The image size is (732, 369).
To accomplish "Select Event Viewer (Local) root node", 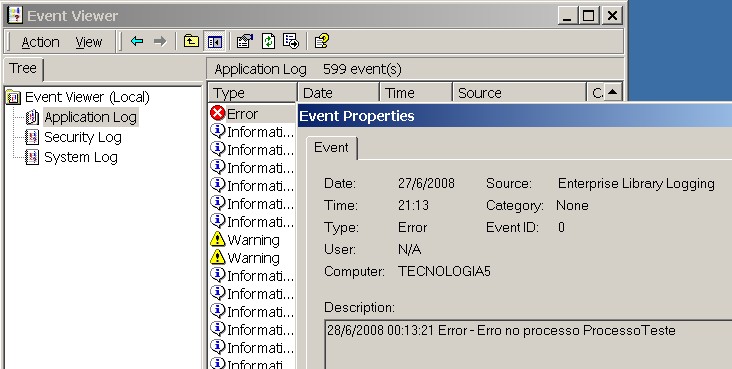I will tap(87, 97).
